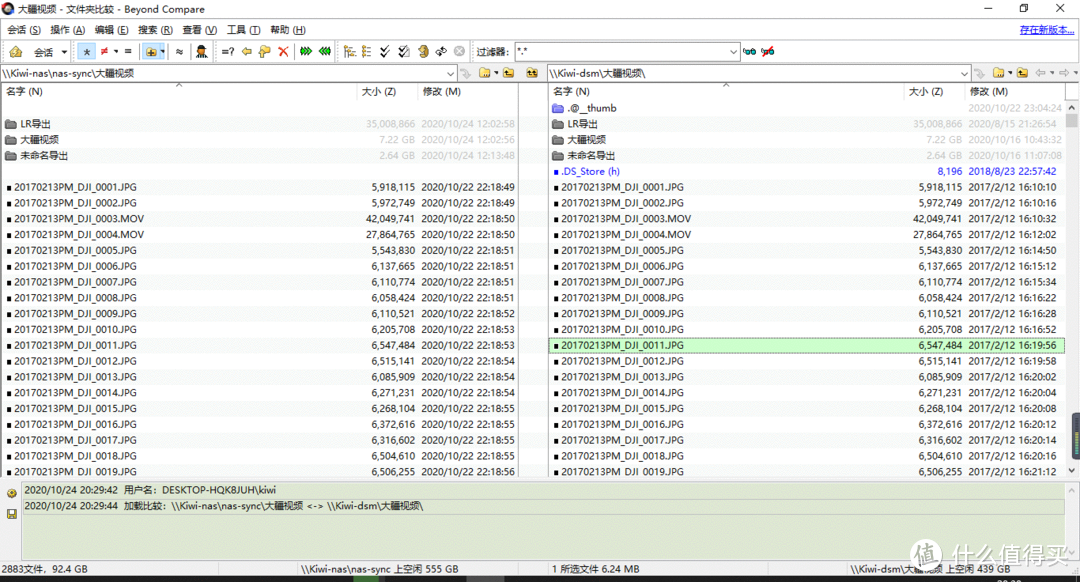1080x582 pixels.
Task: Click the right pane Back arrow icon
Action: click(1040, 73)
